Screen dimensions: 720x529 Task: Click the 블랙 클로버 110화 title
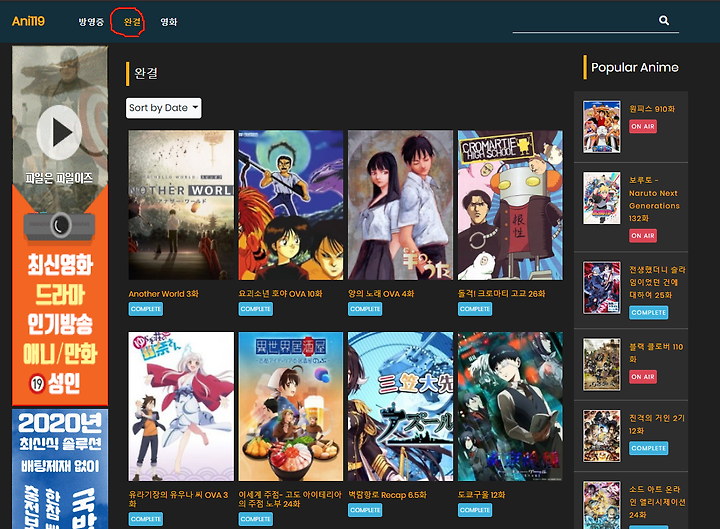(656, 353)
